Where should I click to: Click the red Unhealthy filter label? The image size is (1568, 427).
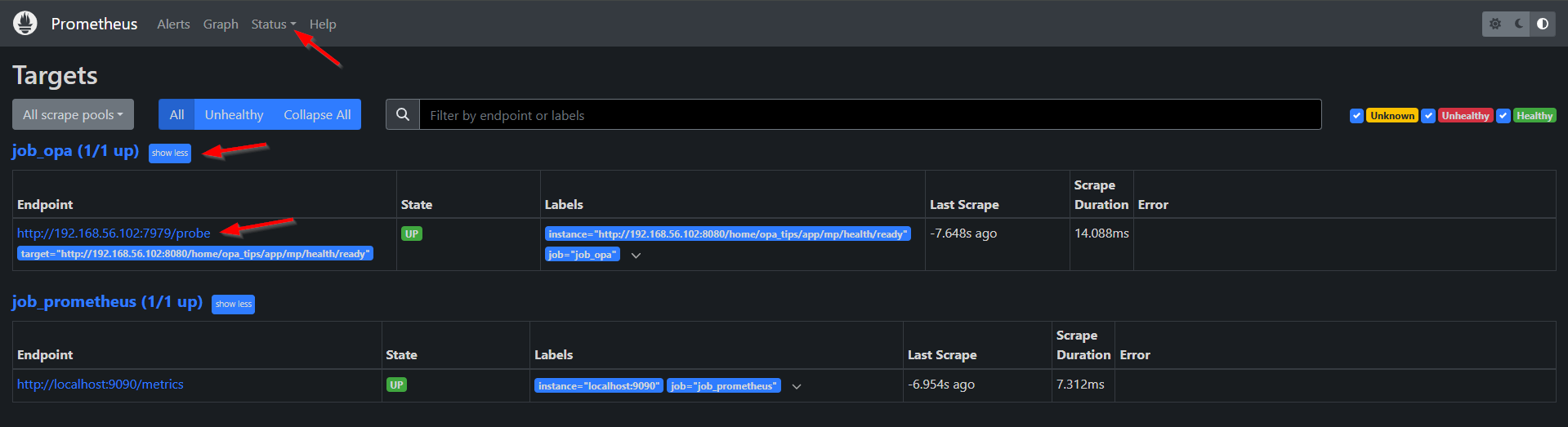coord(1465,116)
